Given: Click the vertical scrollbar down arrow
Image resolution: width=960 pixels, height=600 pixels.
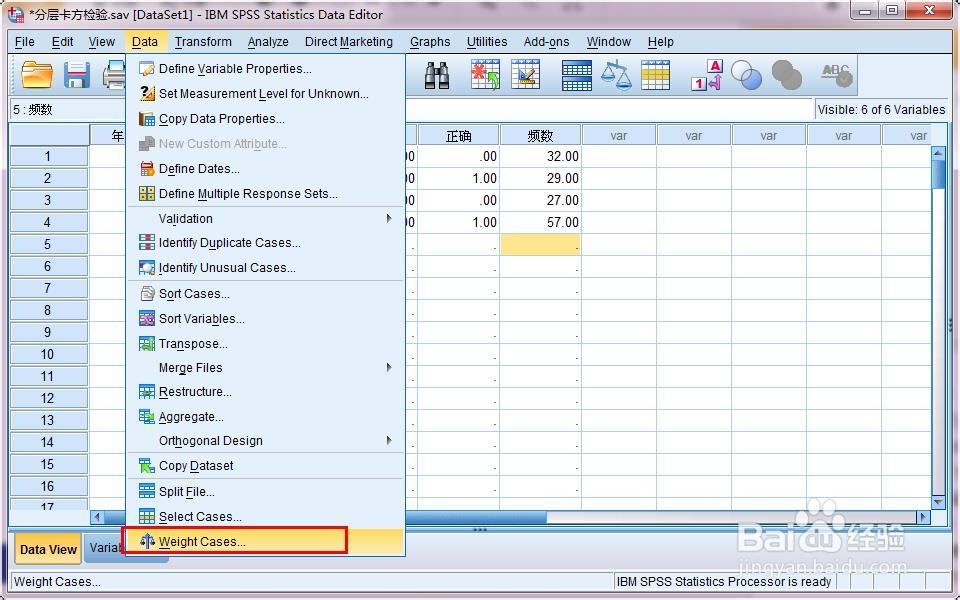Looking at the screenshot, I should pyautogui.click(x=938, y=502).
